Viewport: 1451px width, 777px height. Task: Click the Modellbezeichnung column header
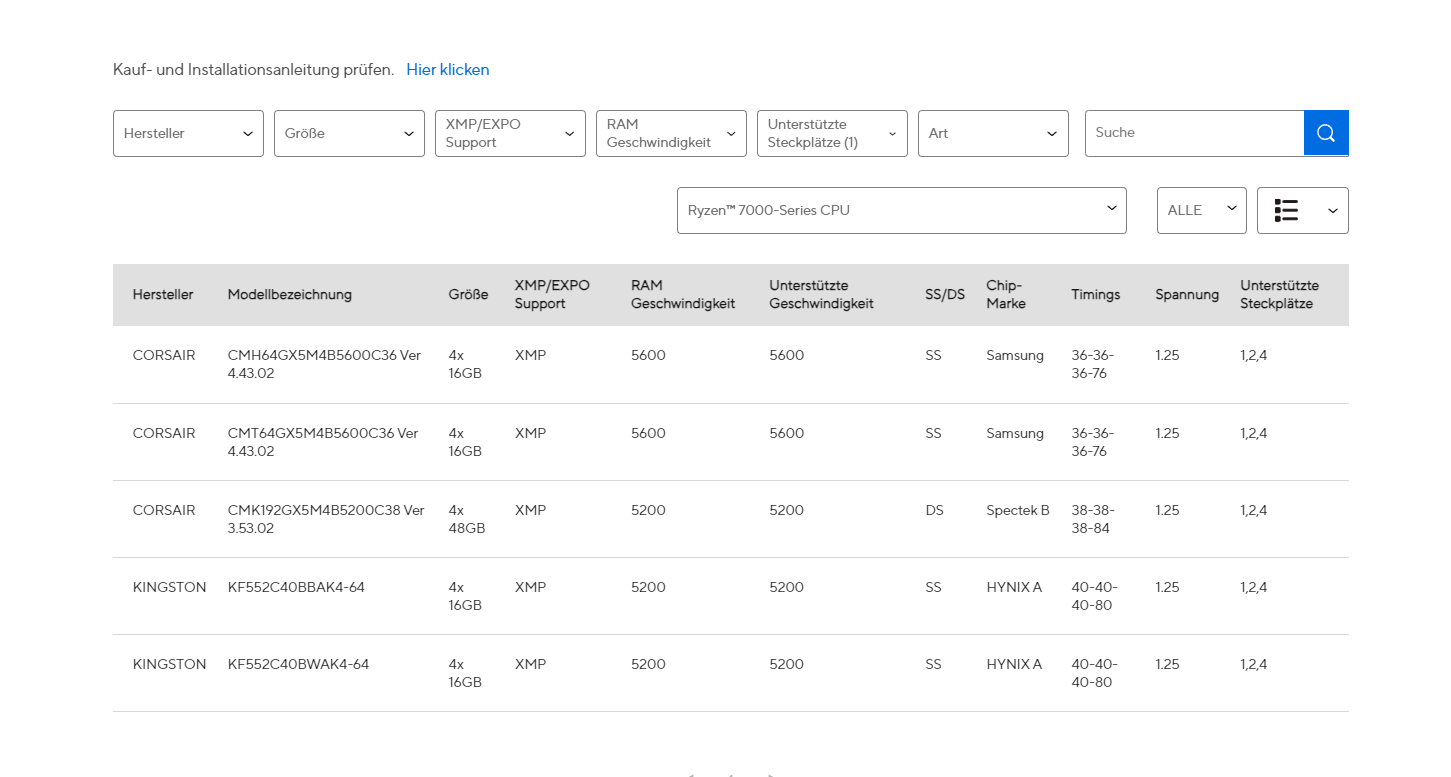click(289, 295)
